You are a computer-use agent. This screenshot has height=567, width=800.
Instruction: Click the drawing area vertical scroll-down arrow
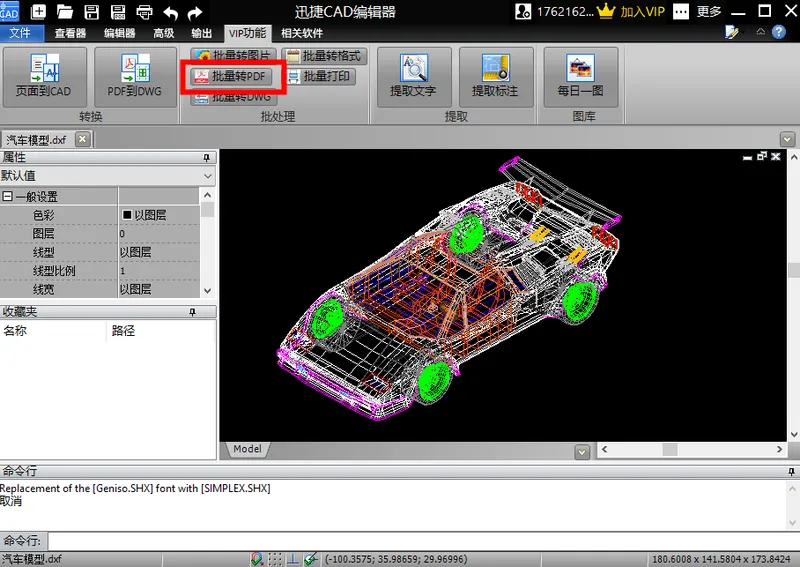(x=794, y=435)
